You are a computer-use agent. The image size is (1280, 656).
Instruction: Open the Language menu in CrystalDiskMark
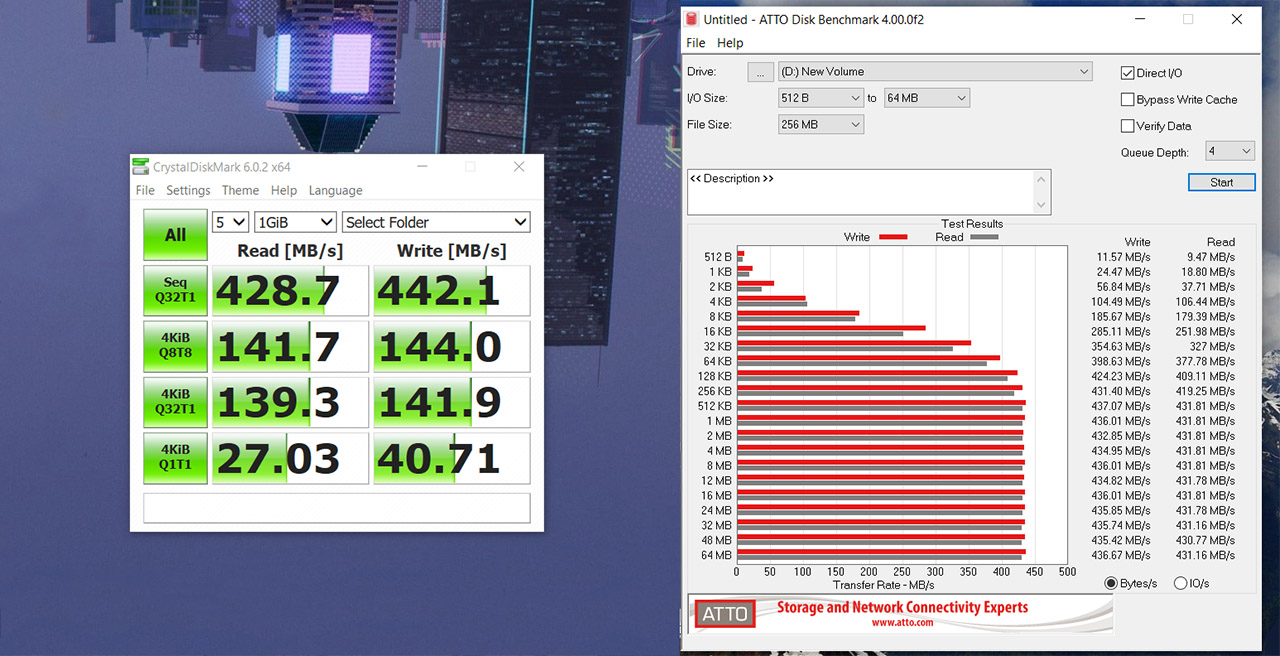point(335,190)
